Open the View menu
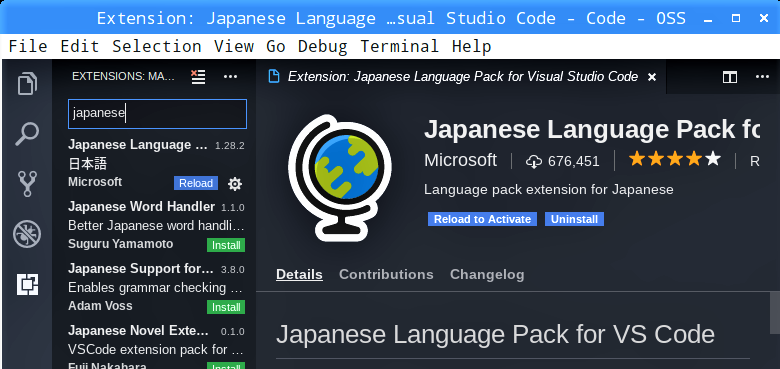The image size is (780, 369). (x=234, y=46)
